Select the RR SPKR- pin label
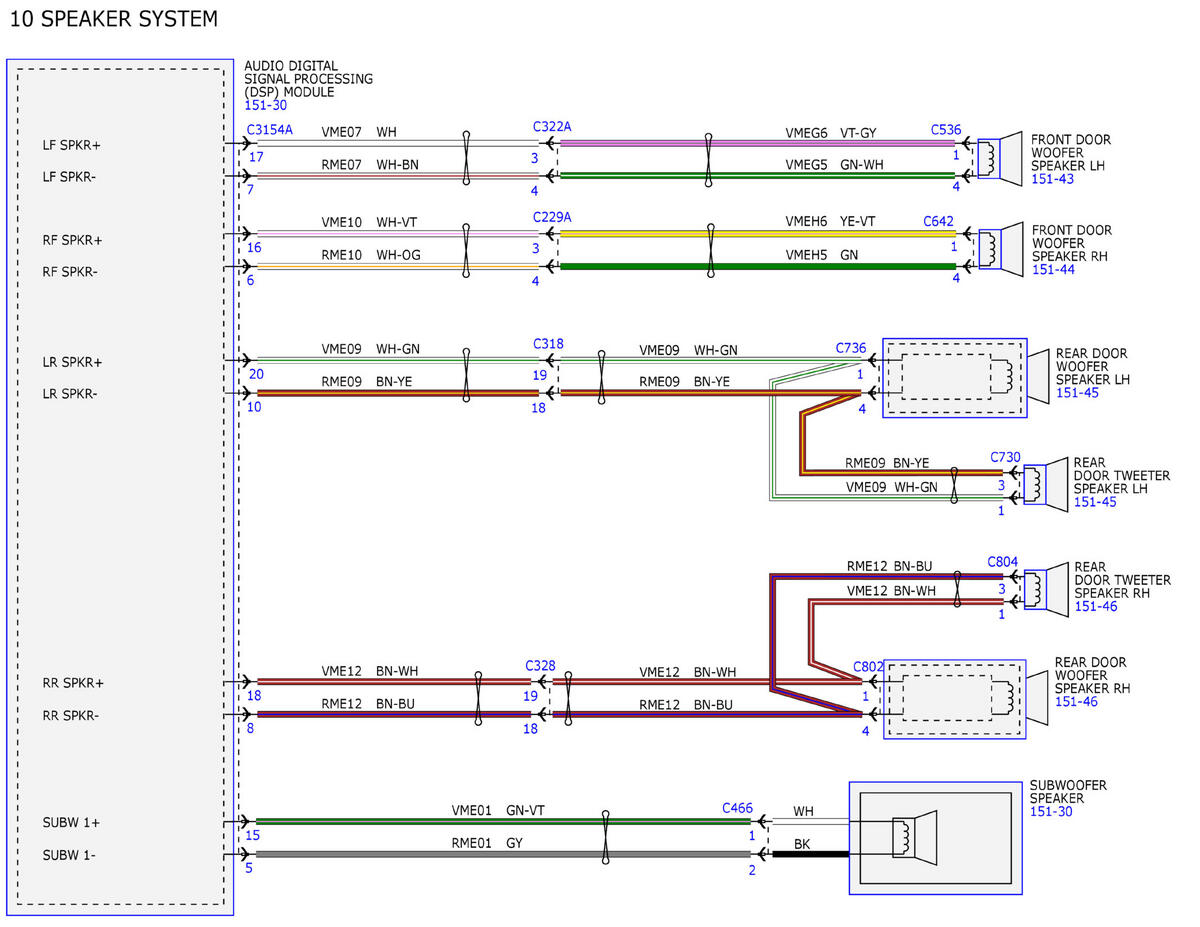The width and height of the screenshot is (1200, 927). 72,715
